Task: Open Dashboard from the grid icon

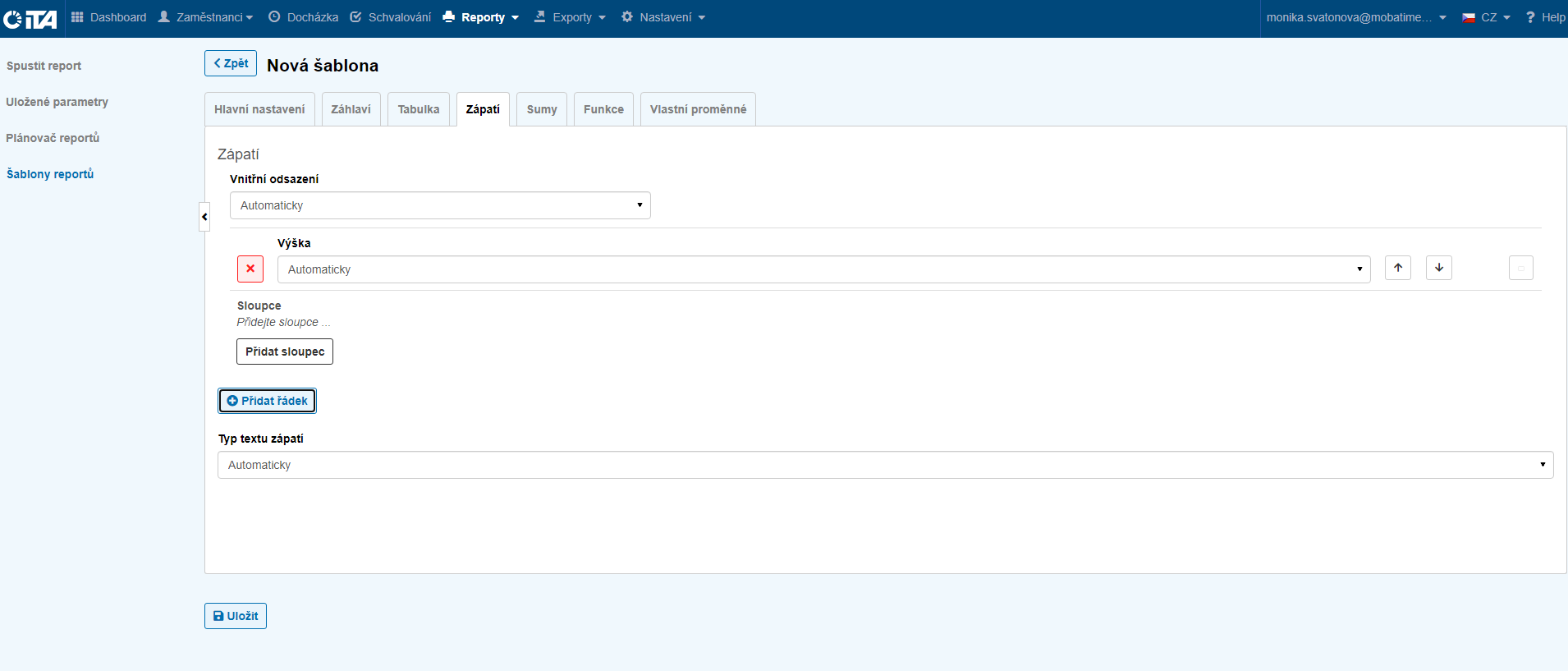Action: coord(77,17)
